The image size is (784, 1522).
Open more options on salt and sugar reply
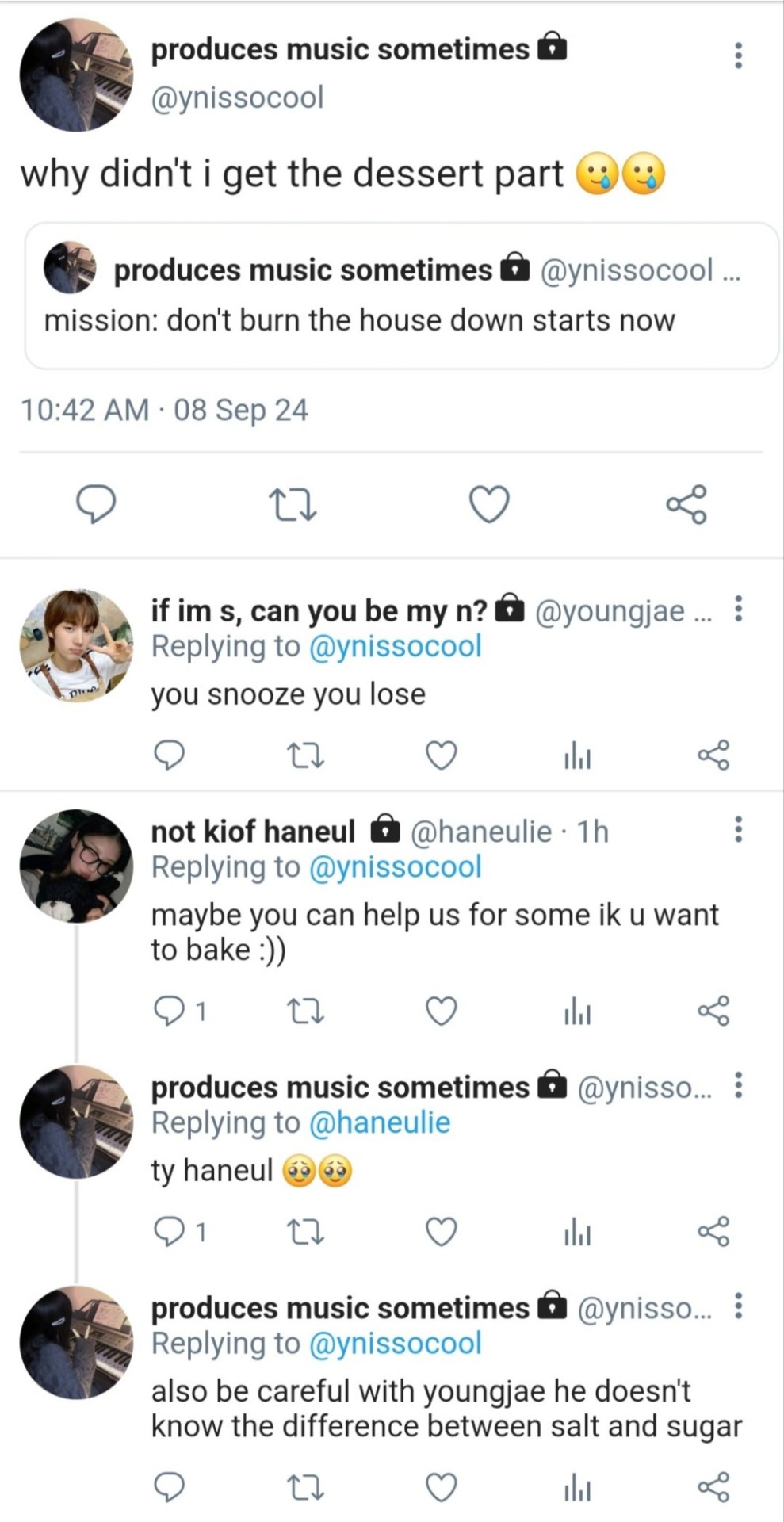tap(738, 1306)
